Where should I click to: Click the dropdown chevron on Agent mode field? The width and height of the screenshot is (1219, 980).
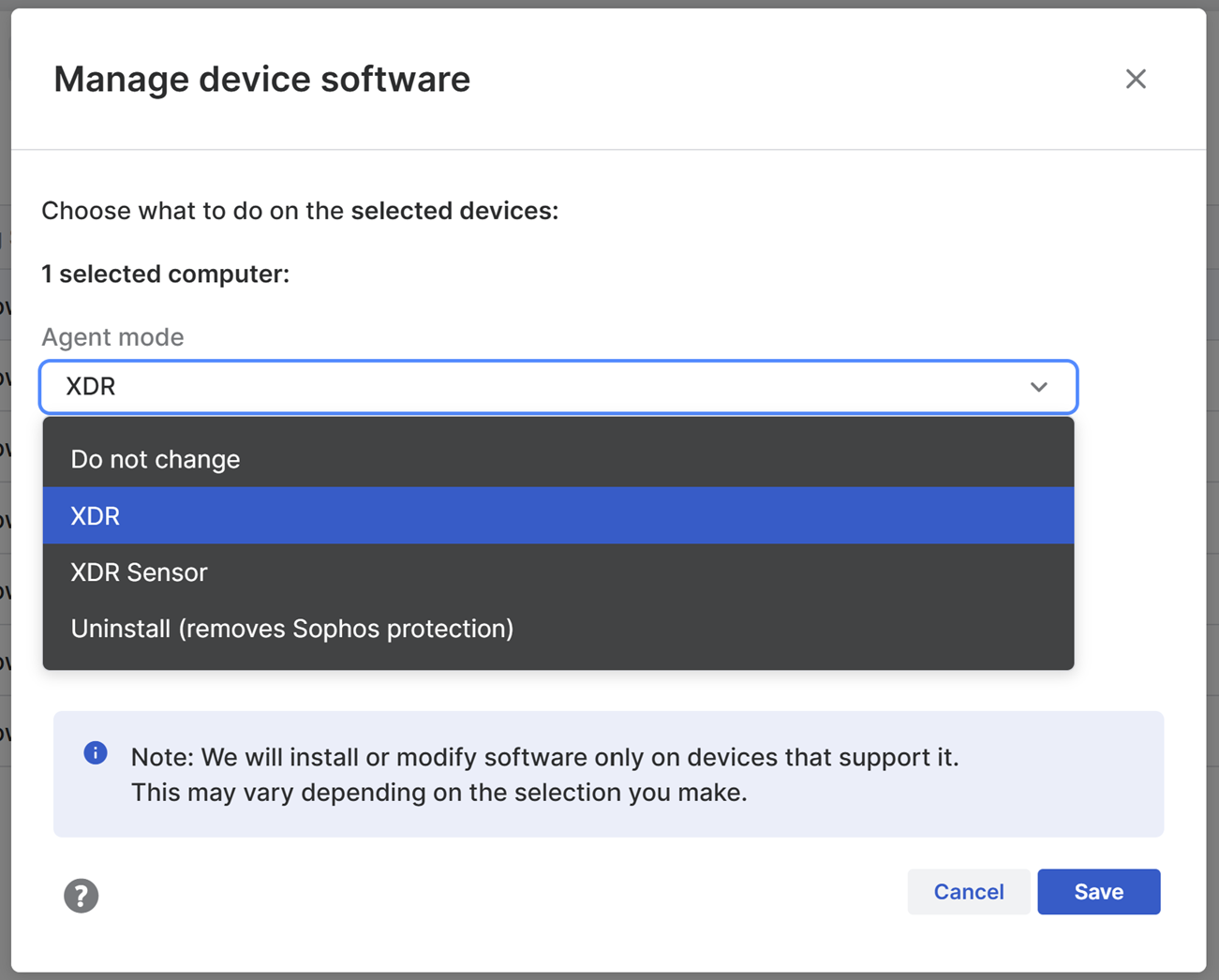1038,386
